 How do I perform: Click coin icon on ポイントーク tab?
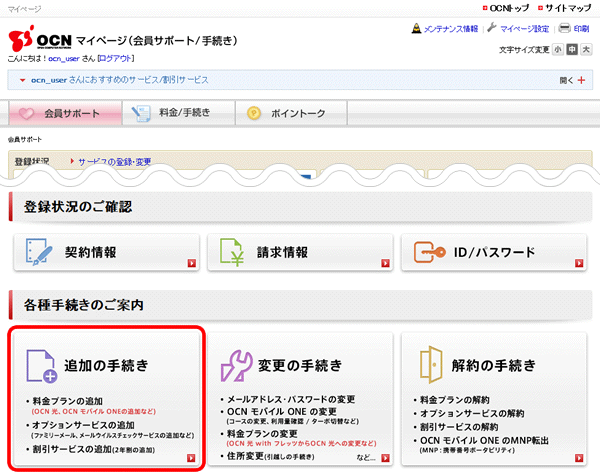(254, 113)
